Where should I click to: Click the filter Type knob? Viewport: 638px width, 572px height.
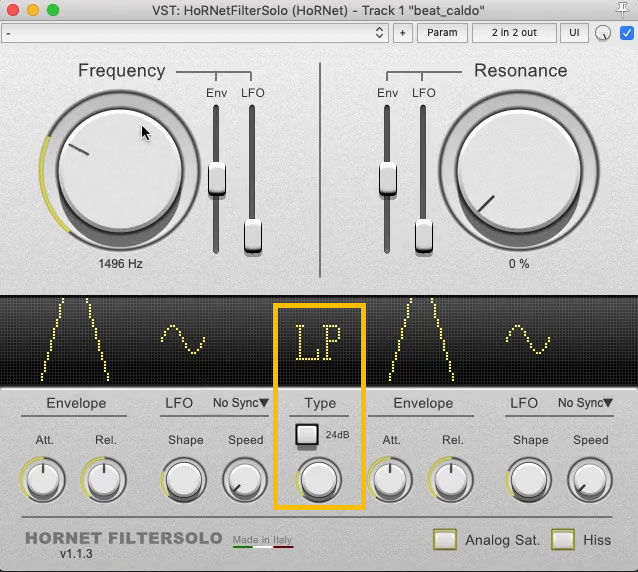(x=319, y=480)
